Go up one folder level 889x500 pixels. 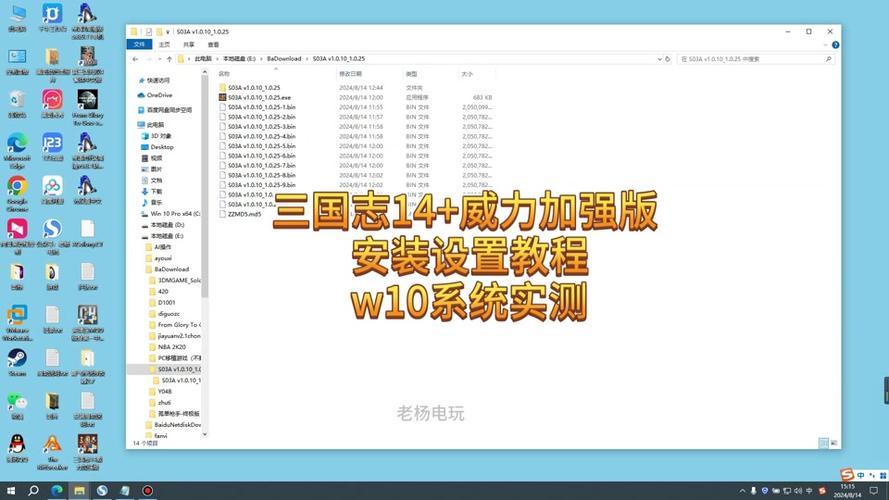[169, 59]
